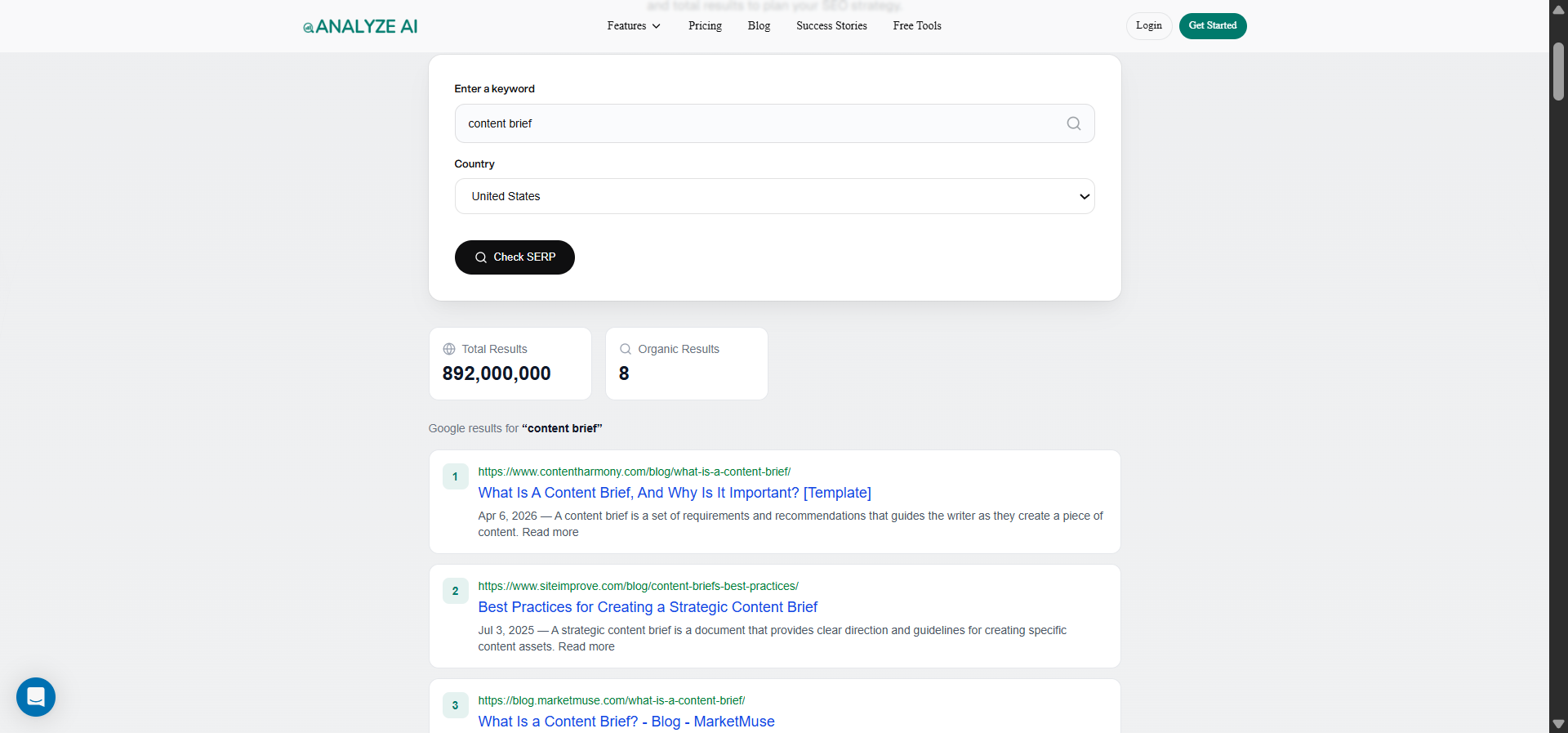This screenshot has height=733, width=1568.
Task: Click the 892,000,000 total results value
Action: 497,373
